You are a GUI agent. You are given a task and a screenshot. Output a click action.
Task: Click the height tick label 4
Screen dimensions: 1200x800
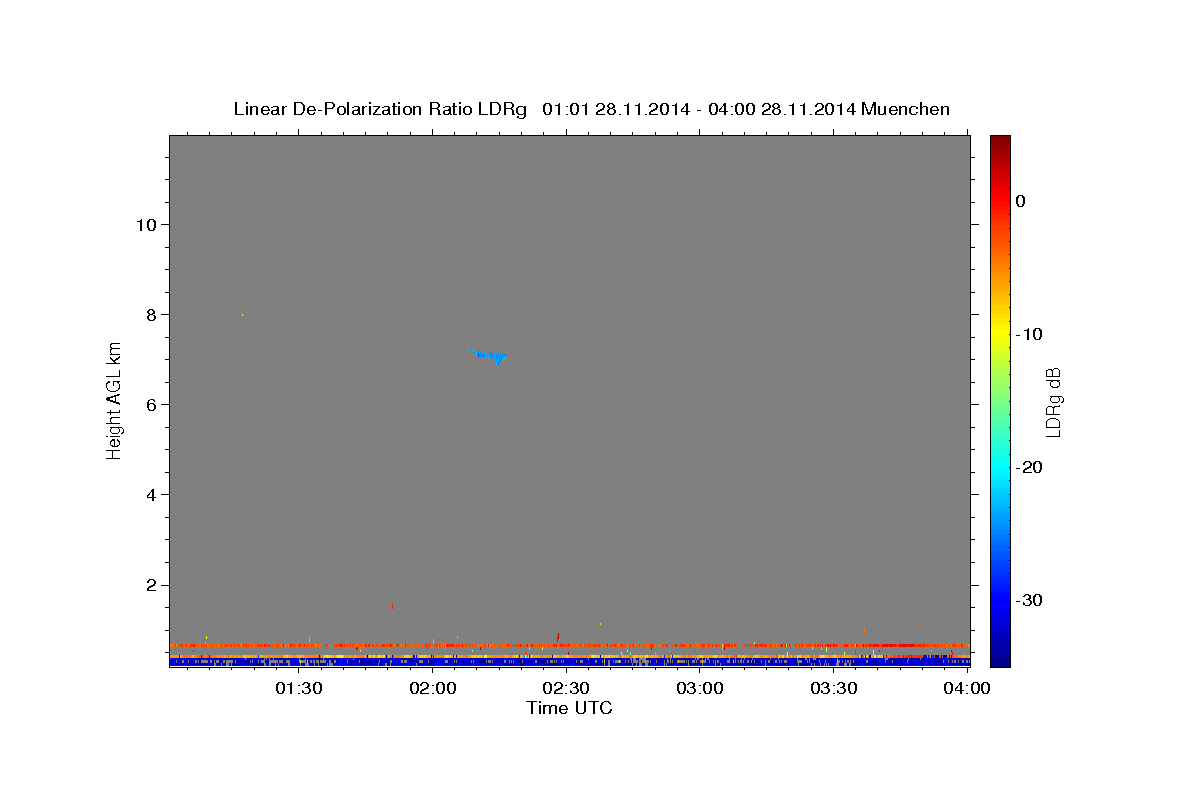(149, 494)
